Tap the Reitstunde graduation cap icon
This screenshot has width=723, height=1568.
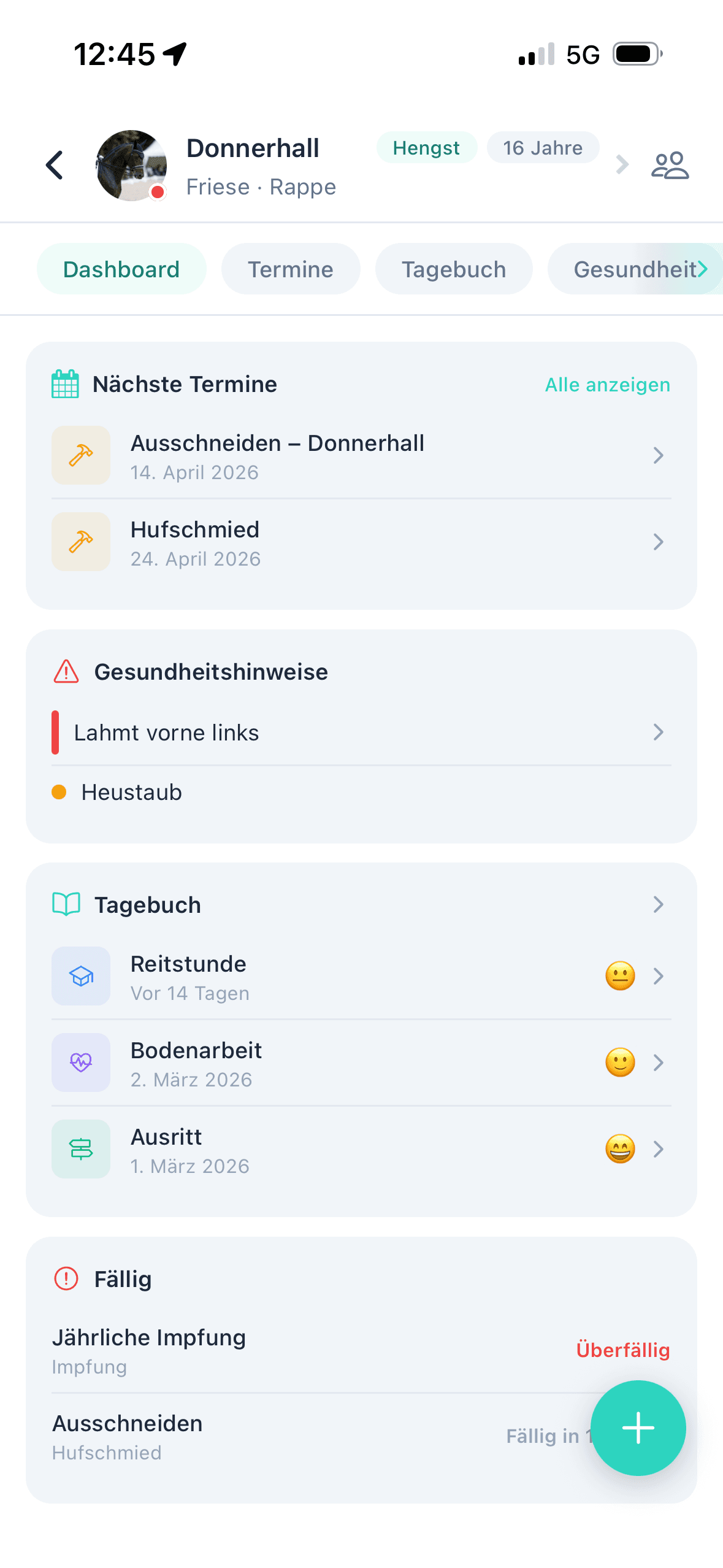[x=81, y=976]
